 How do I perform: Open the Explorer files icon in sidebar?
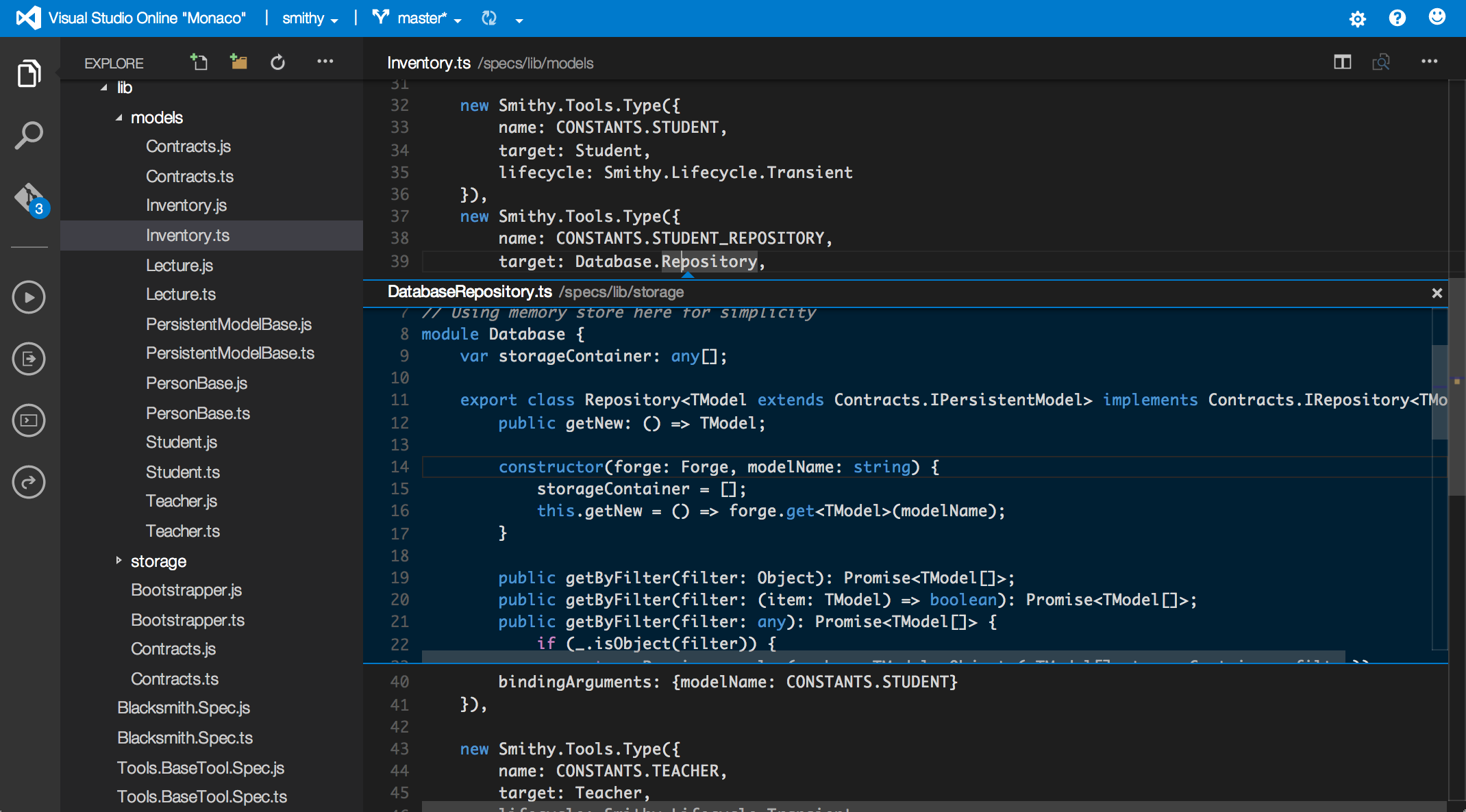click(x=29, y=73)
